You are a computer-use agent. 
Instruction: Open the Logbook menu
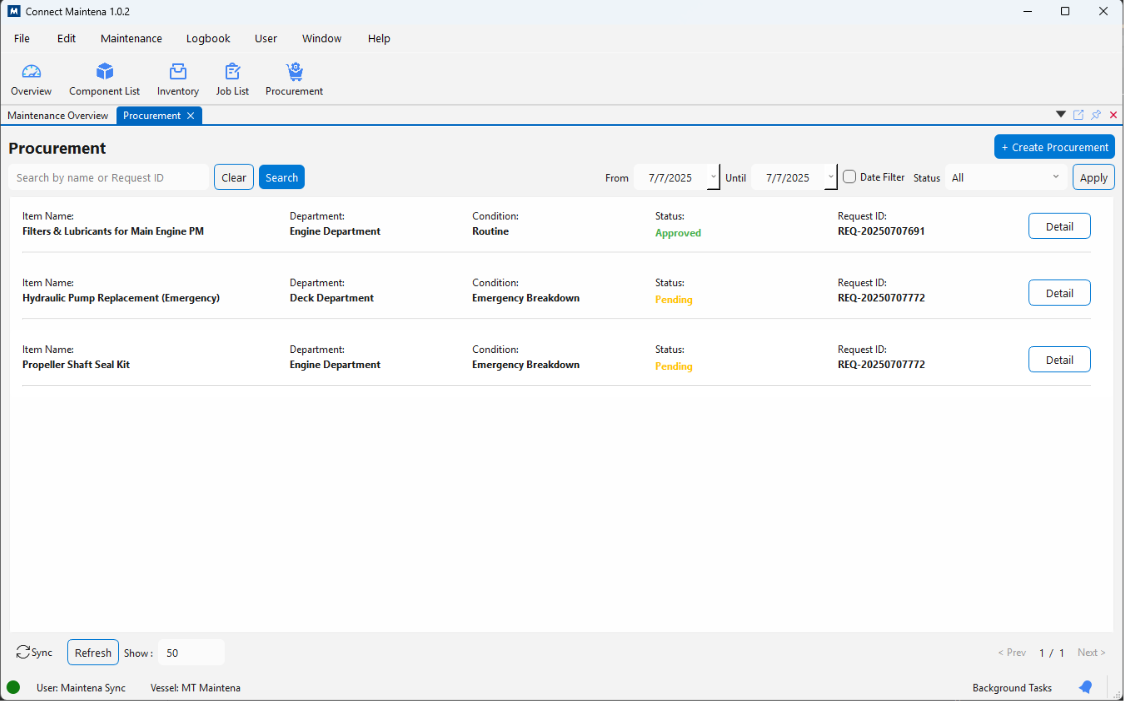coord(208,39)
